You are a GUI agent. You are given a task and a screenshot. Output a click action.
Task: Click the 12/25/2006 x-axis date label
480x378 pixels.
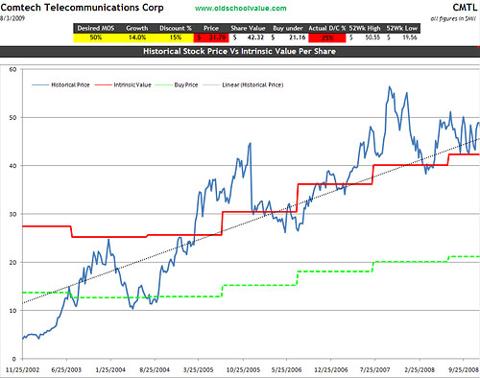331,370
